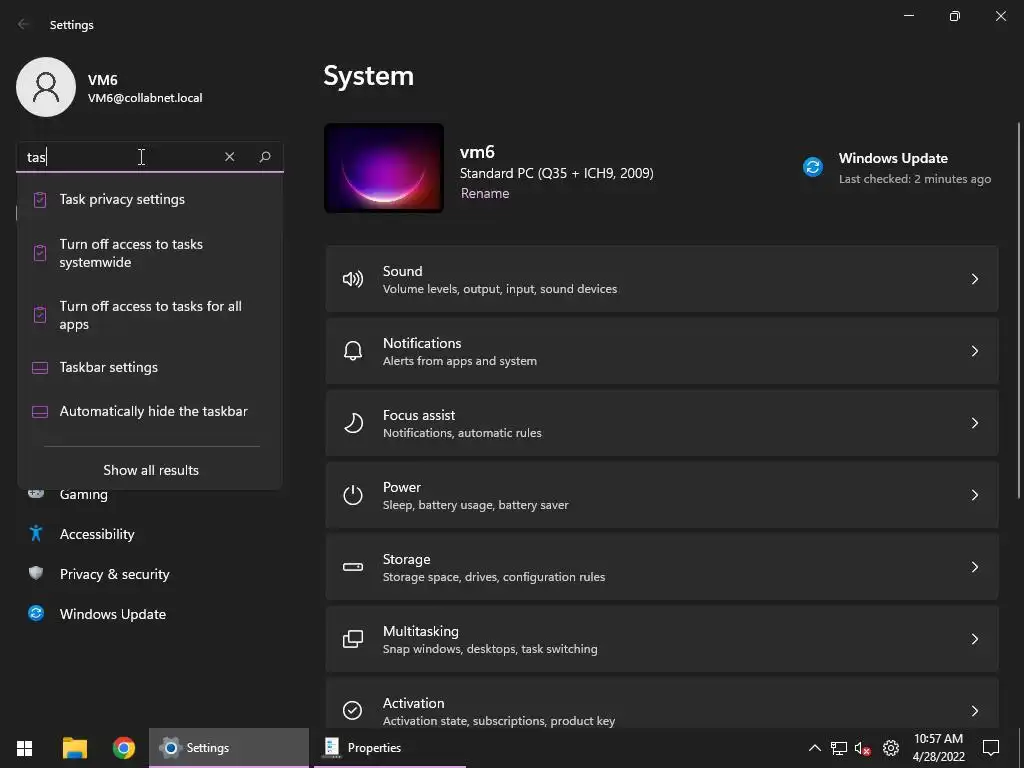Select Automatically hide the taskbar result

pyautogui.click(x=150, y=411)
